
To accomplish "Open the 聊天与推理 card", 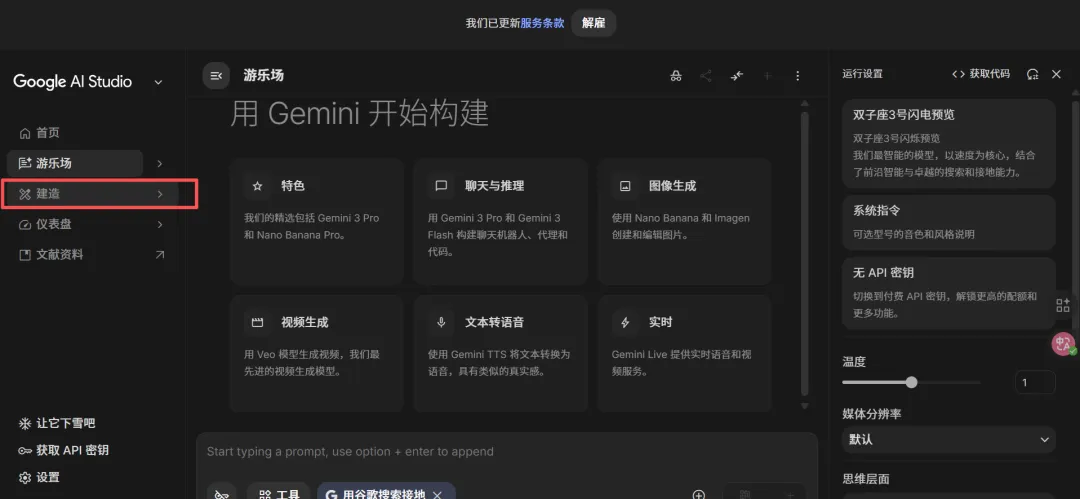I will [x=501, y=222].
